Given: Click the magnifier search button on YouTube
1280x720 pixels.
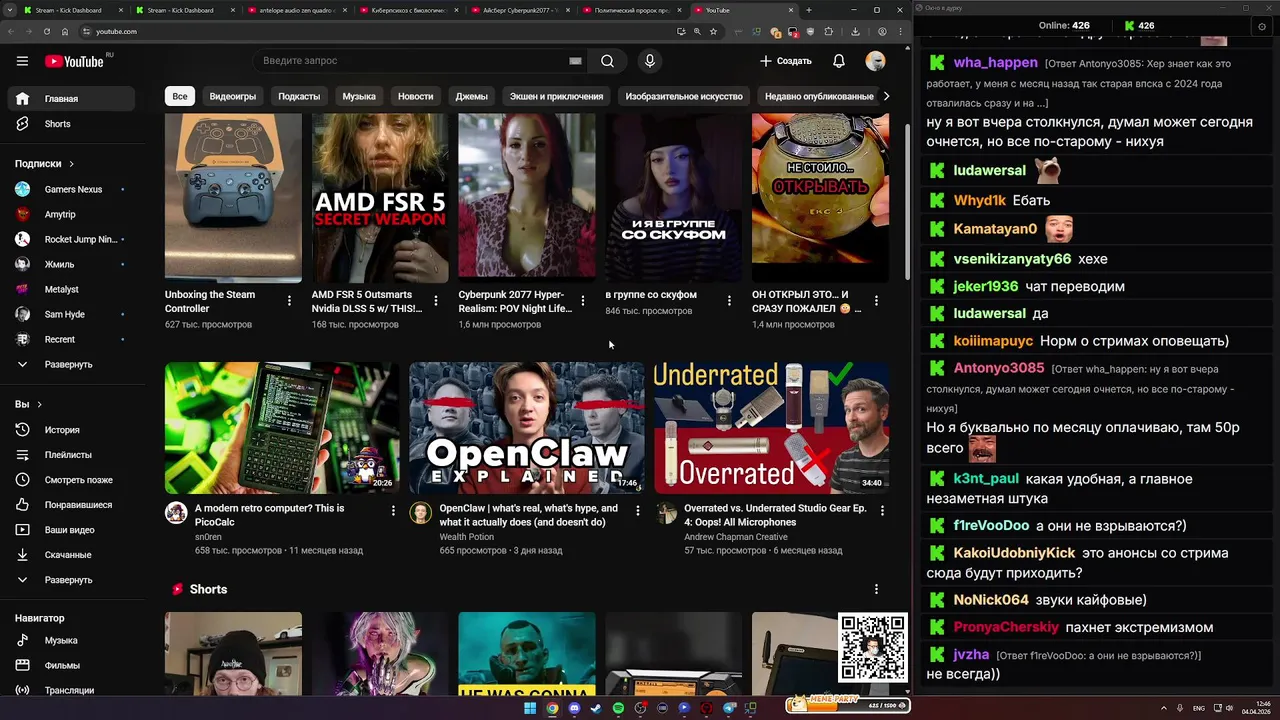Looking at the screenshot, I should pyautogui.click(x=607, y=61).
